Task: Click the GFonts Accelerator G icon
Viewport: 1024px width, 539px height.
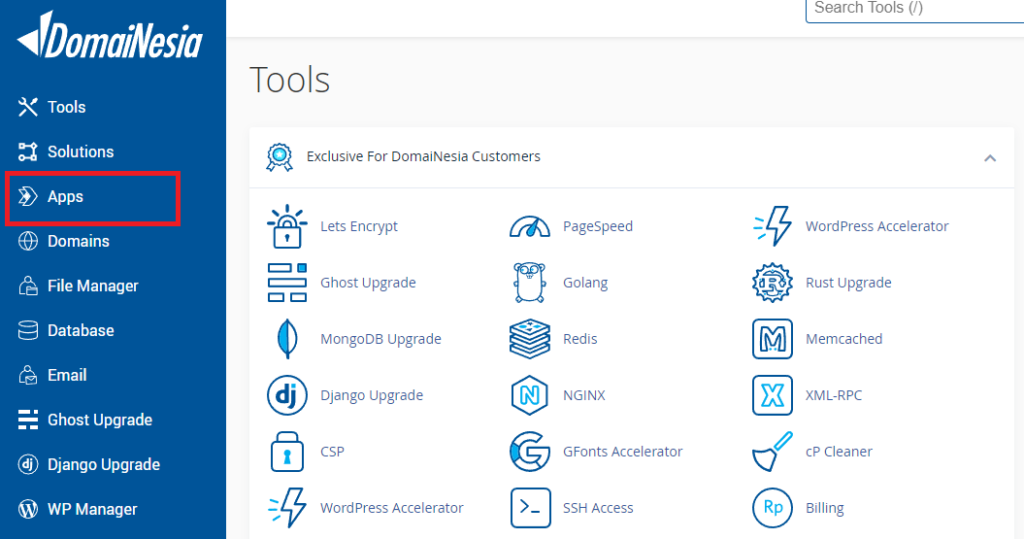Action: point(529,451)
